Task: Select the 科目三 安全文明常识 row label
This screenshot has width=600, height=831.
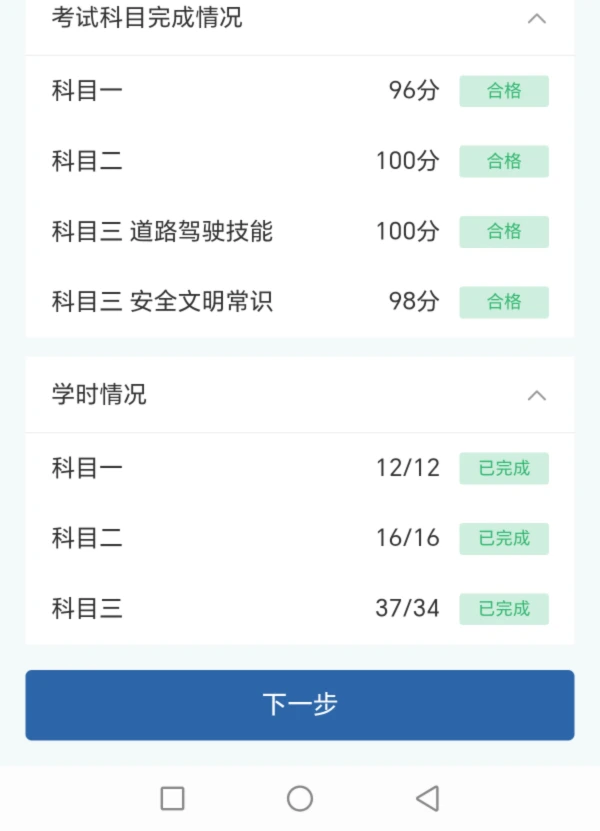Action: click(x=162, y=302)
